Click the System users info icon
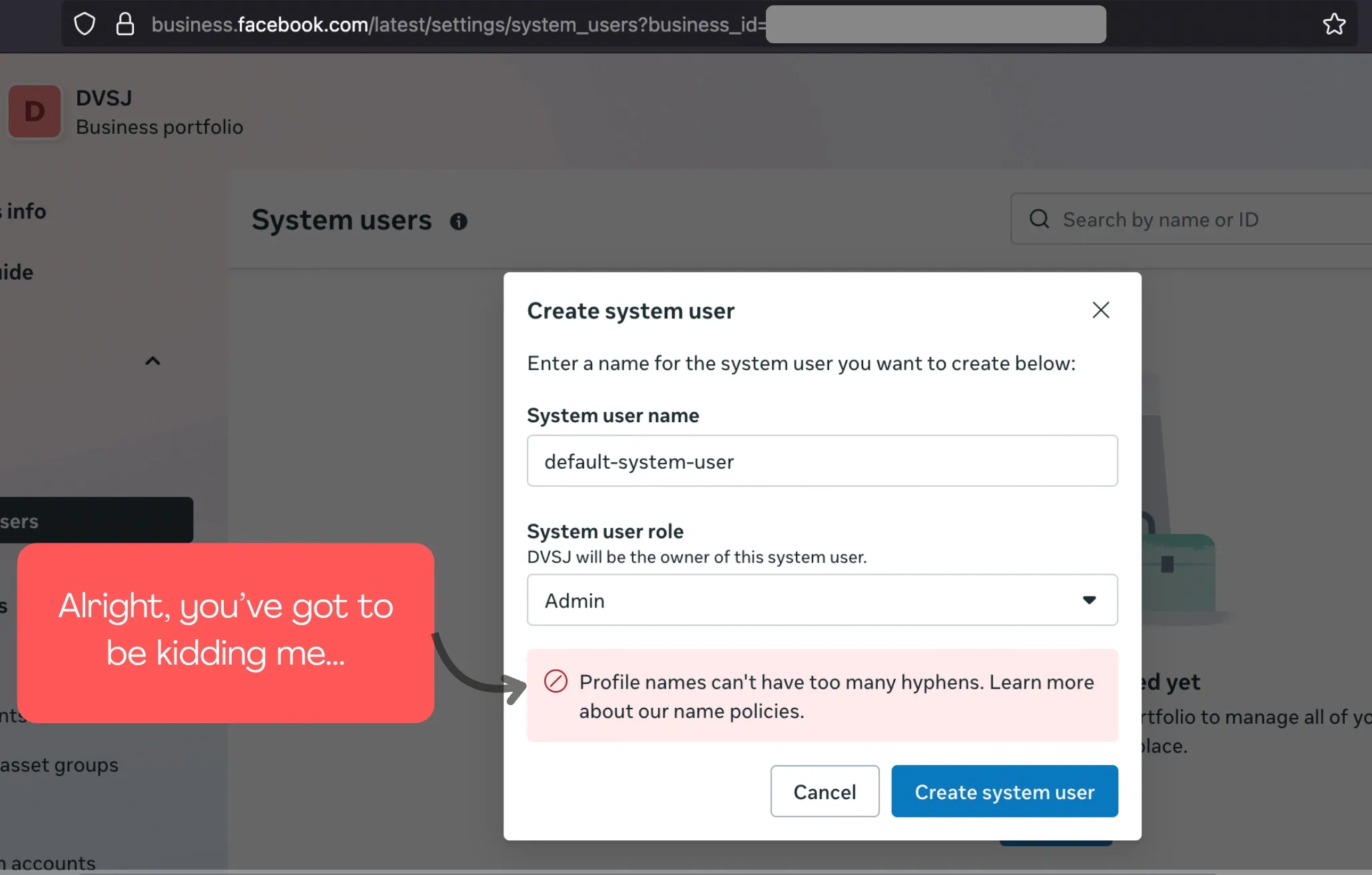Screen dimensions: 1372x875 coord(458,221)
